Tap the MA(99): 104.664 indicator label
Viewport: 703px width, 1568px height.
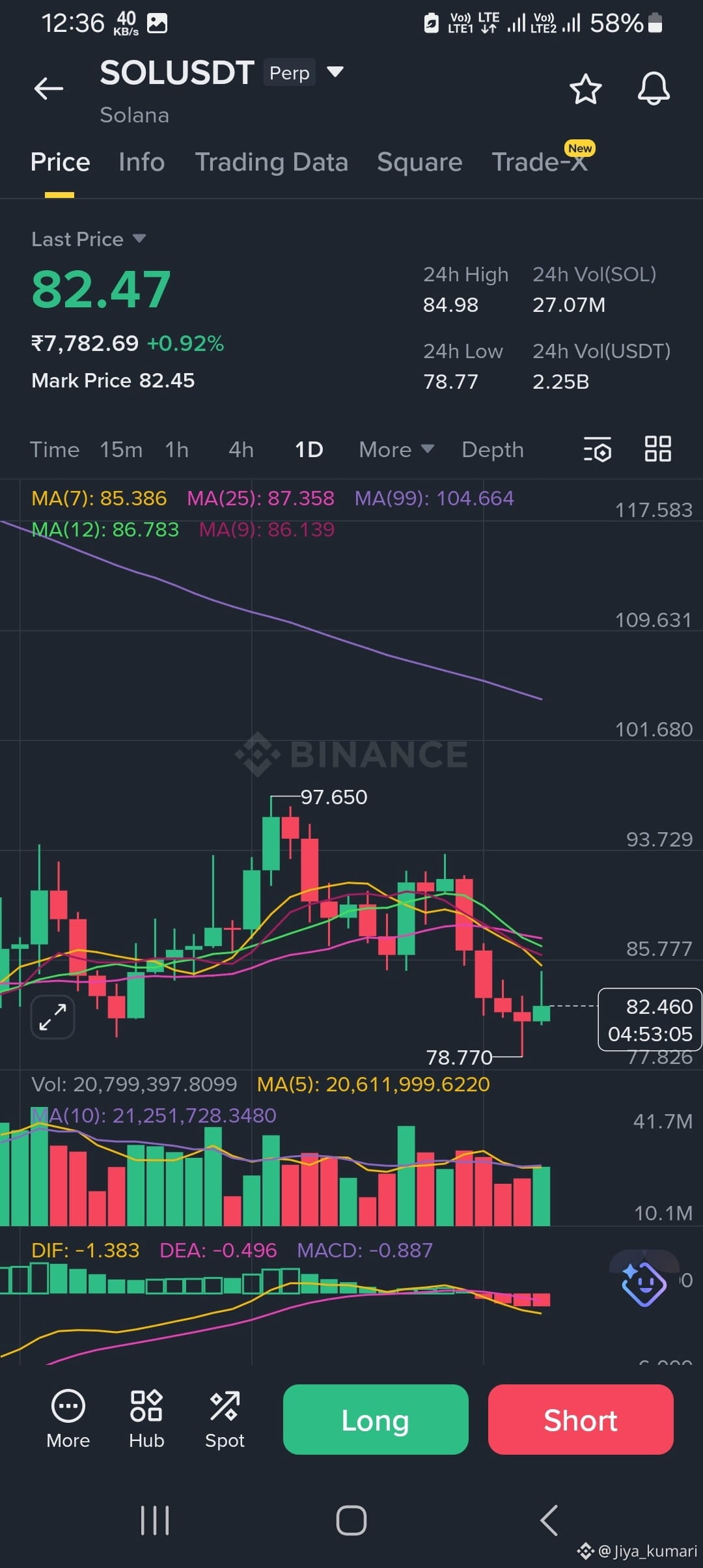pyautogui.click(x=434, y=498)
